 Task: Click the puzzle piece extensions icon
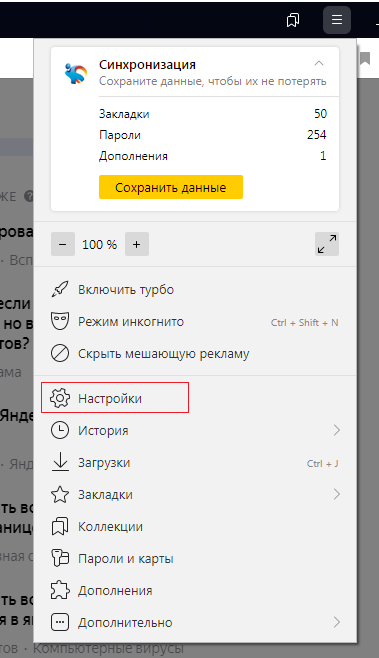pos(60,590)
